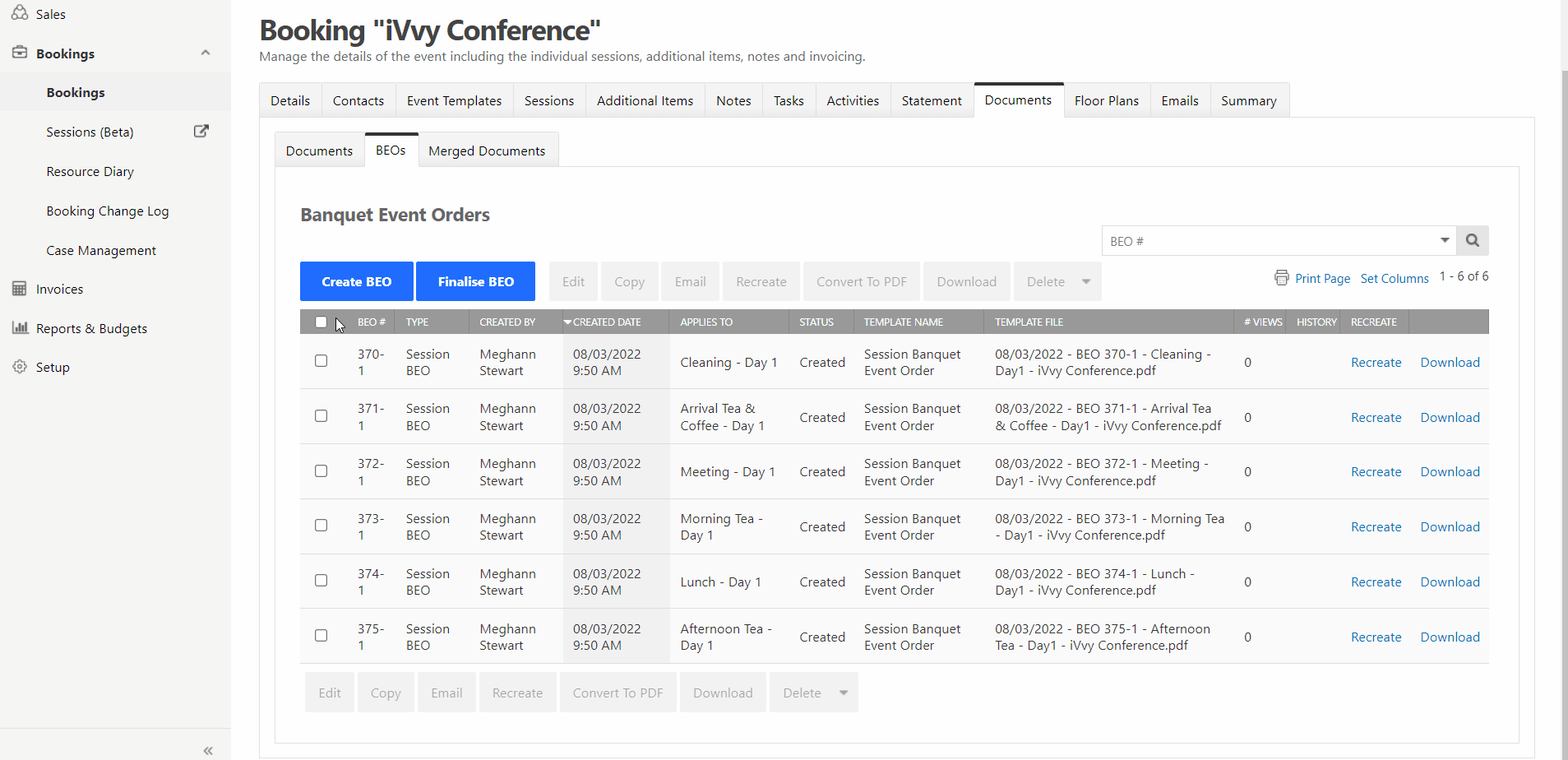Image resolution: width=1568 pixels, height=760 pixels.
Task: Click the Invoices calculator icon in sidebar
Action: [20, 289]
